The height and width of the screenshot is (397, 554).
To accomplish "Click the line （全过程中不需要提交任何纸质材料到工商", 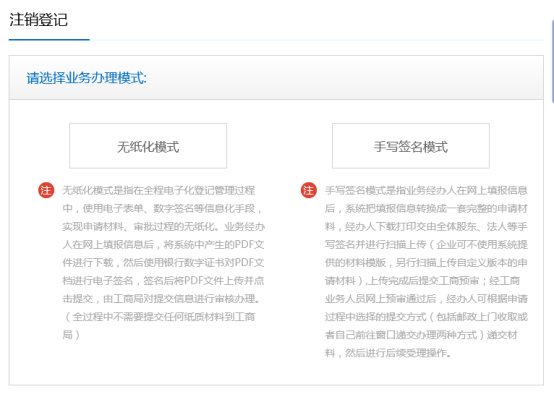I will tap(159, 317).
